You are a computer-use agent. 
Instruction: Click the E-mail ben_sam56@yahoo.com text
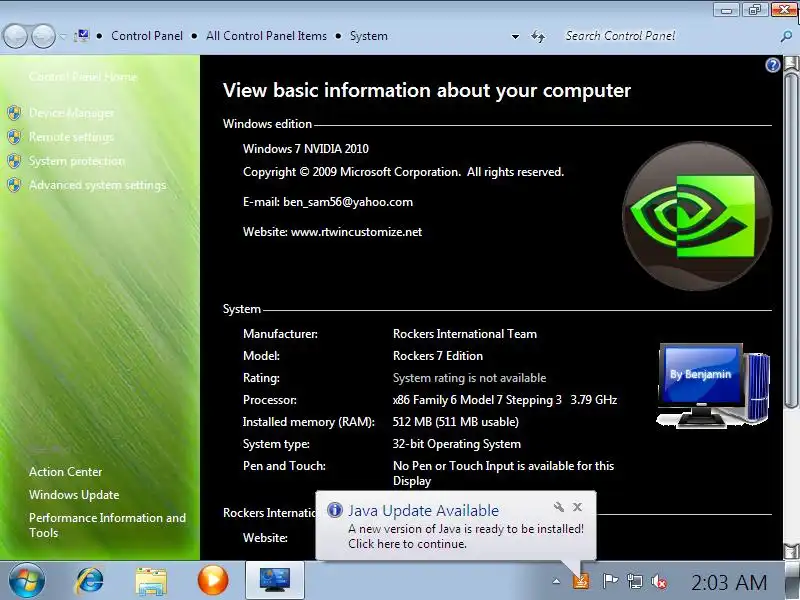[328, 202]
